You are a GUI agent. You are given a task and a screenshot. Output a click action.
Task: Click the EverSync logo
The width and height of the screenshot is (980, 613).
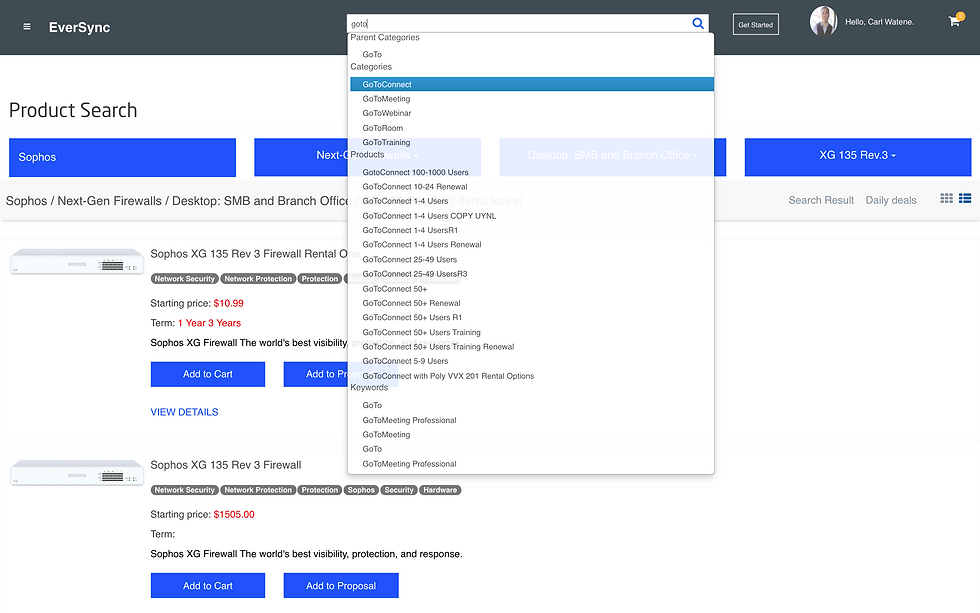click(79, 27)
